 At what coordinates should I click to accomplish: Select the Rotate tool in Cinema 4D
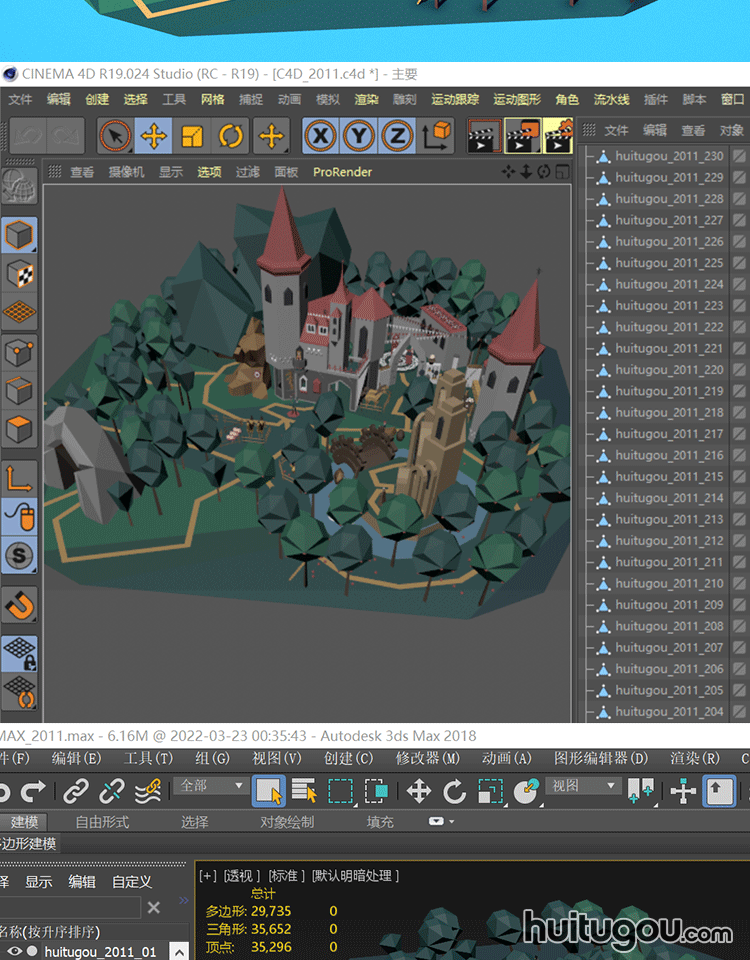[x=231, y=135]
